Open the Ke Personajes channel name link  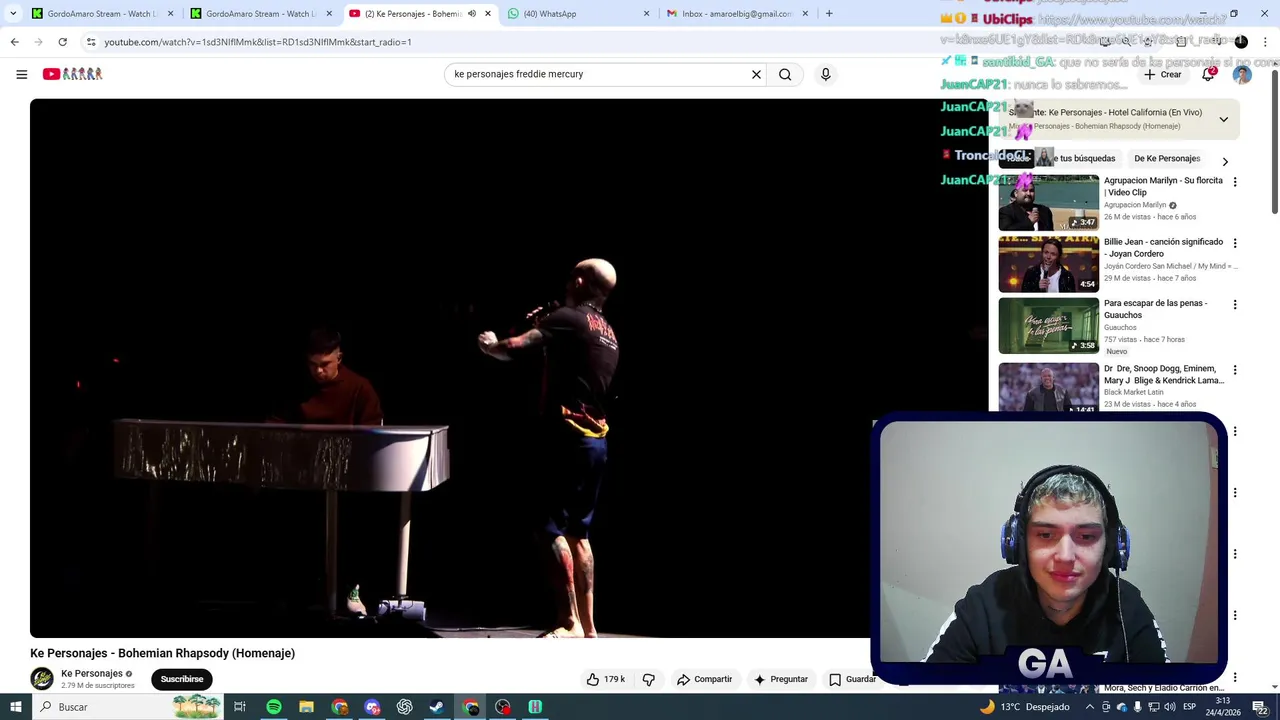coord(92,674)
